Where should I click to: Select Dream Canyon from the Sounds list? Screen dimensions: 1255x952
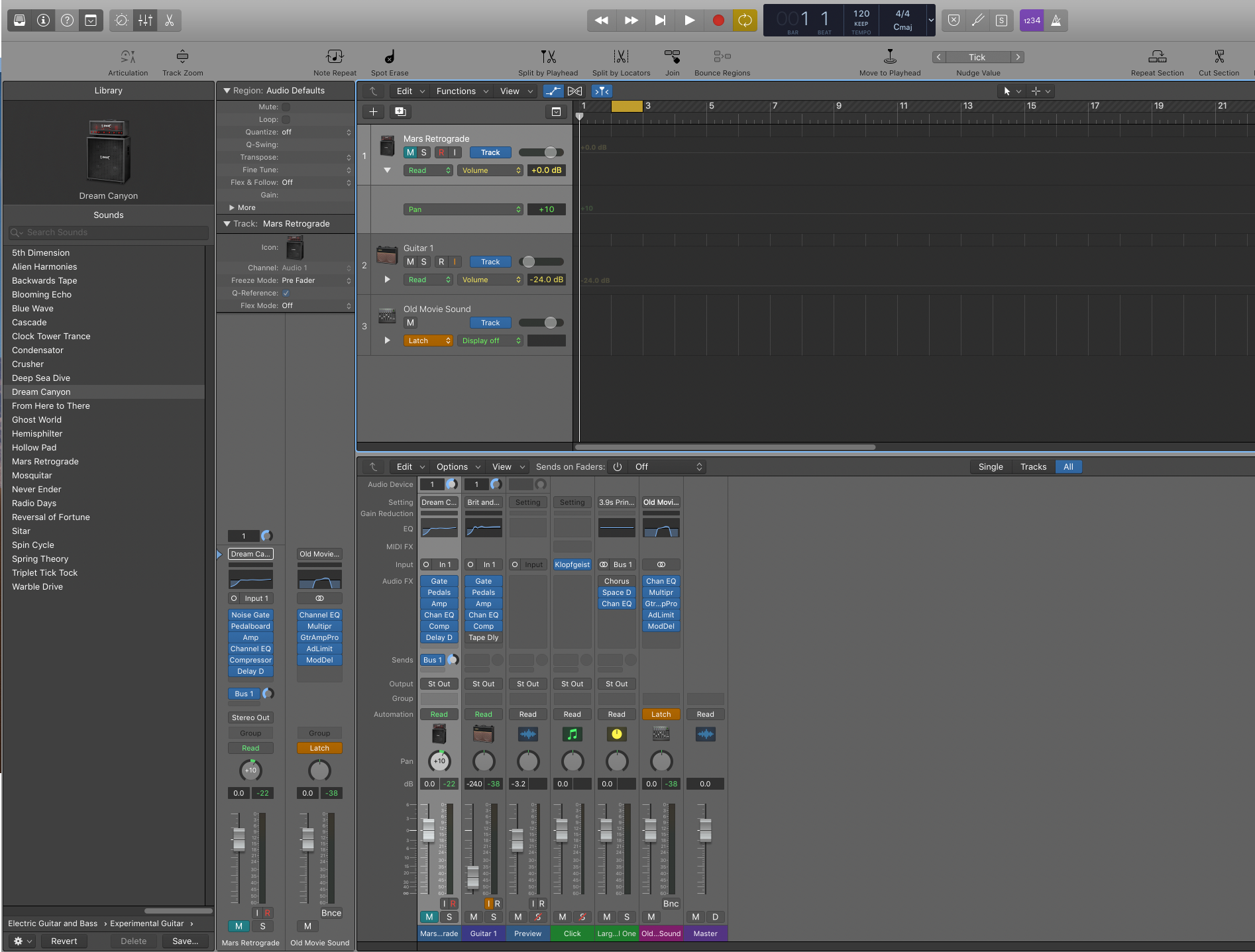click(x=40, y=392)
